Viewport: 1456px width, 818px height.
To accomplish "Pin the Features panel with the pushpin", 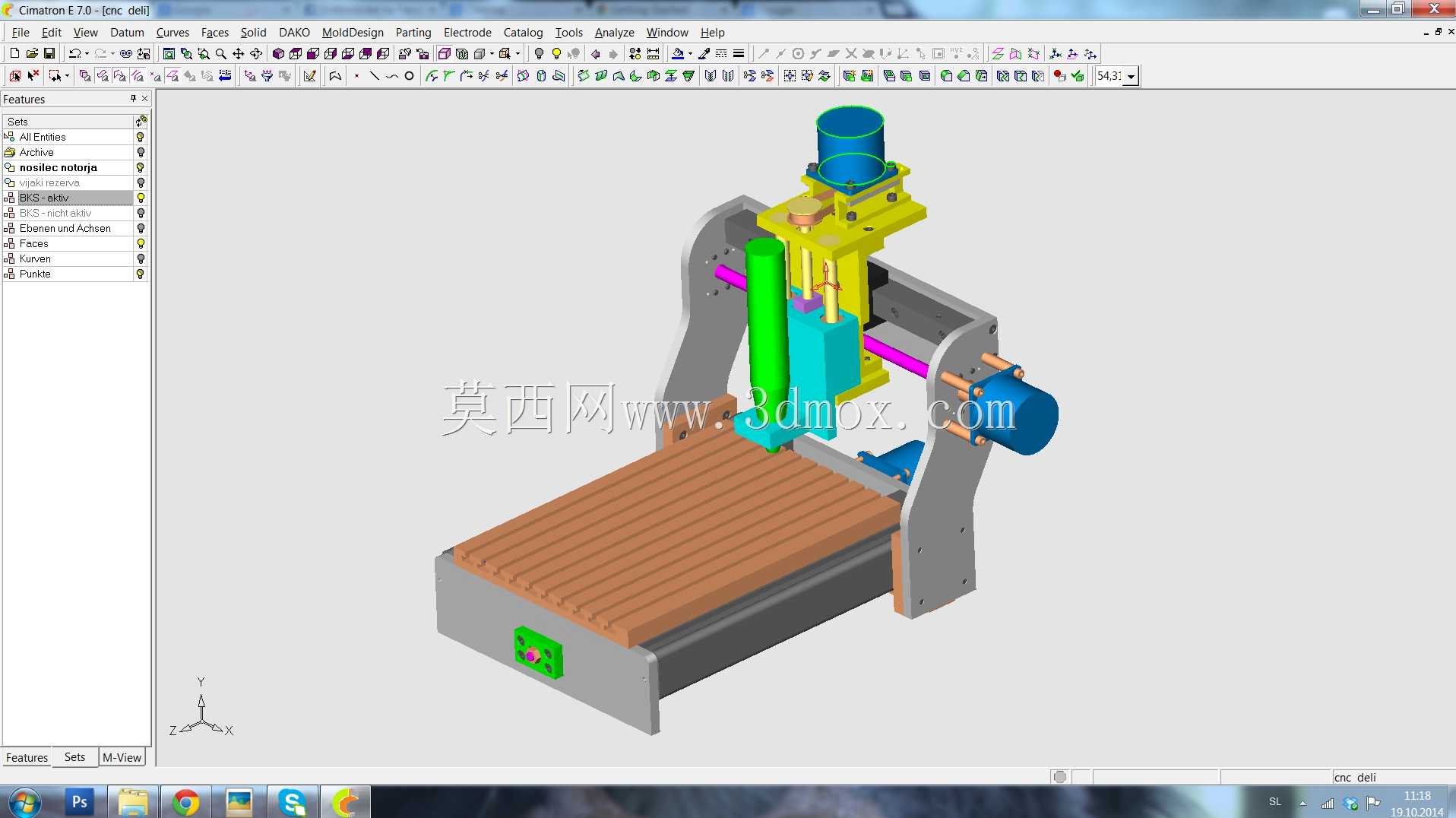I will pos(133,99).
